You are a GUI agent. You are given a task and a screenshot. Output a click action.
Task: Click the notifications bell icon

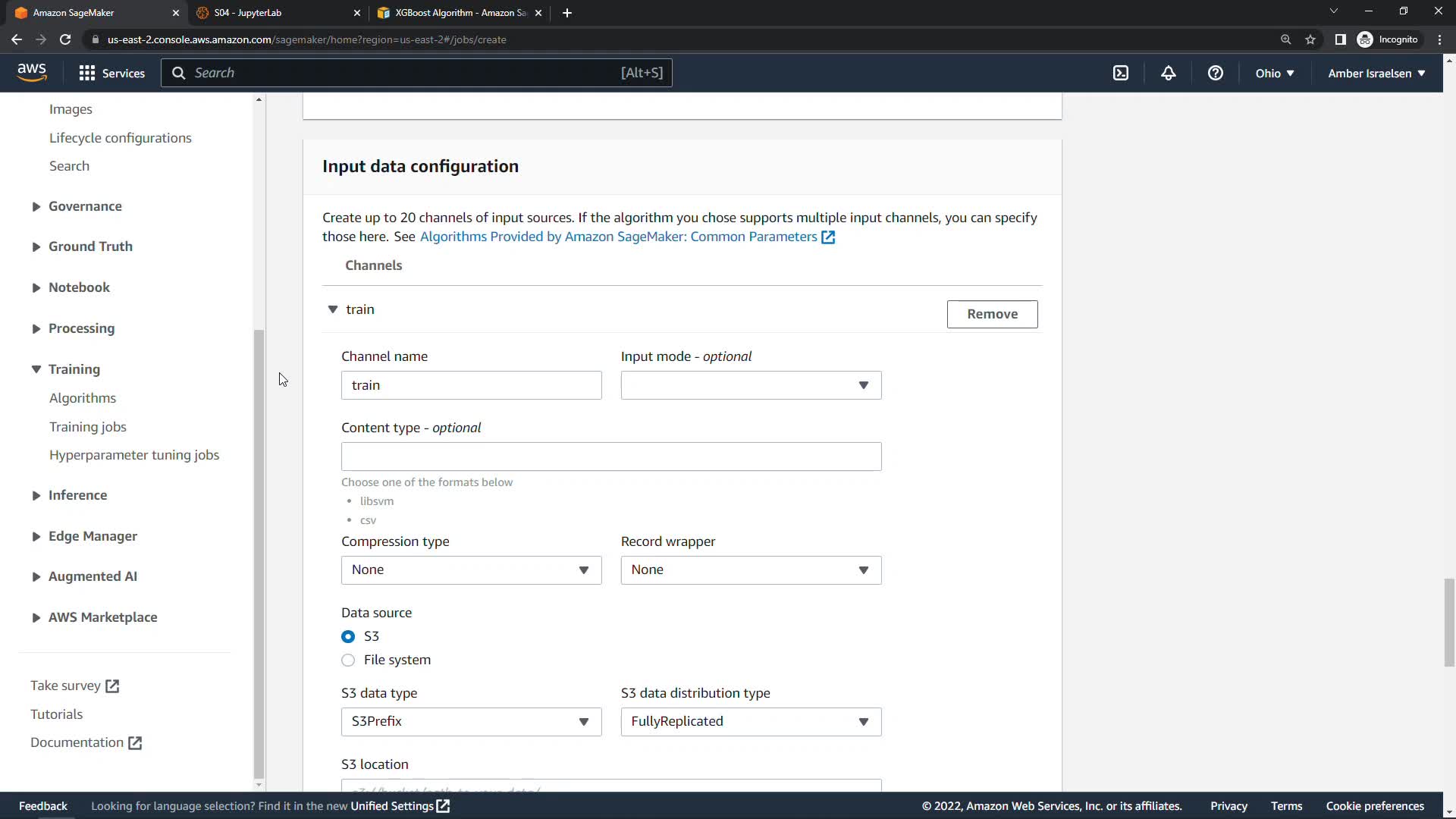(1168, 73)
